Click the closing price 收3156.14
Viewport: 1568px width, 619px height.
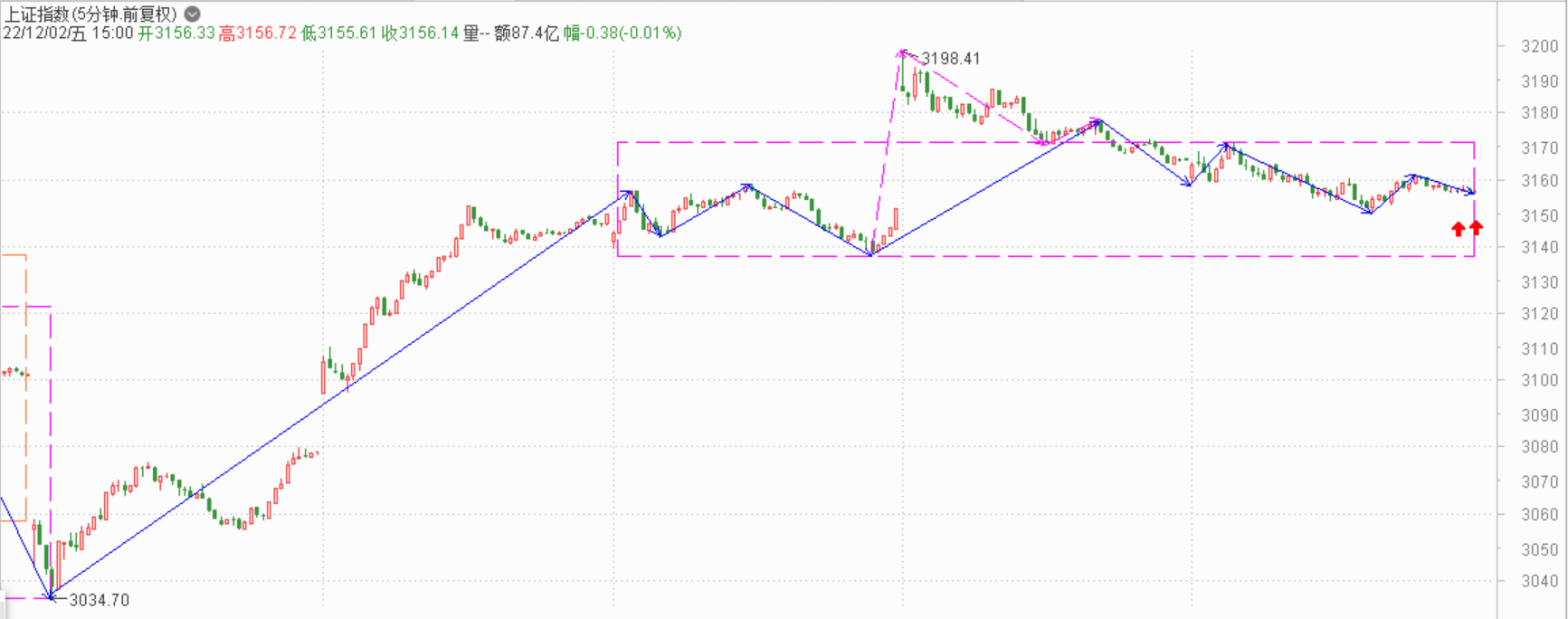click(x=420, y=33)
